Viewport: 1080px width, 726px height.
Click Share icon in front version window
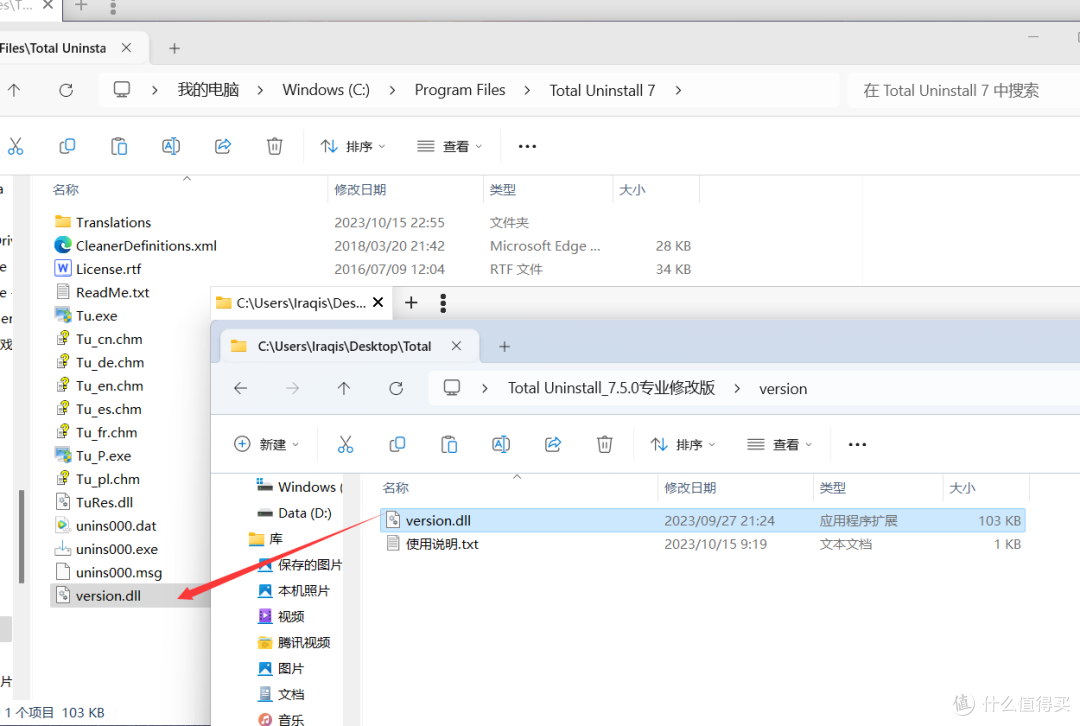(x=553, y=444)
